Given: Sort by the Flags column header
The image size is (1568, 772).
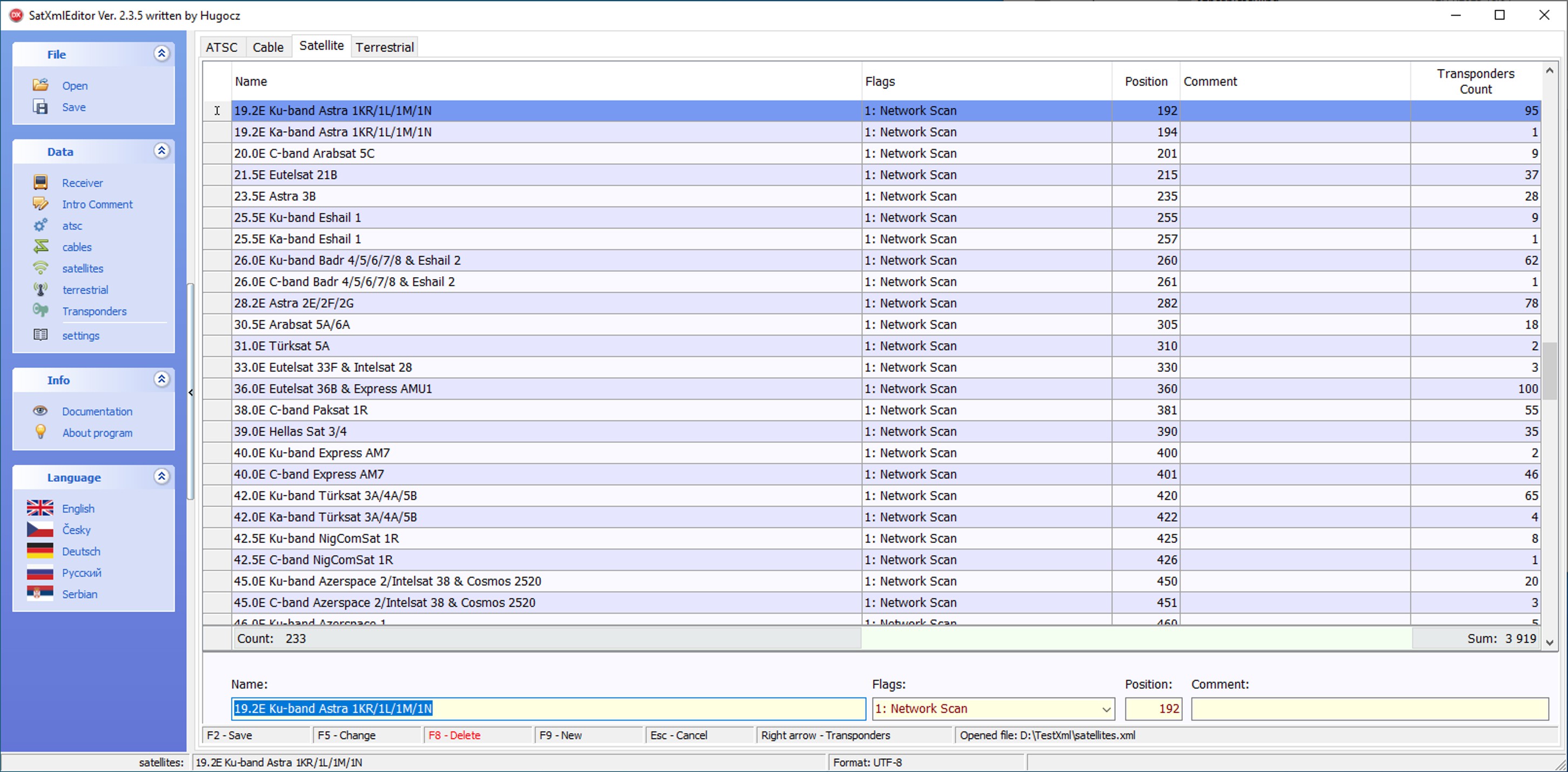Looking at the screenshot, I should click(987, 81).
